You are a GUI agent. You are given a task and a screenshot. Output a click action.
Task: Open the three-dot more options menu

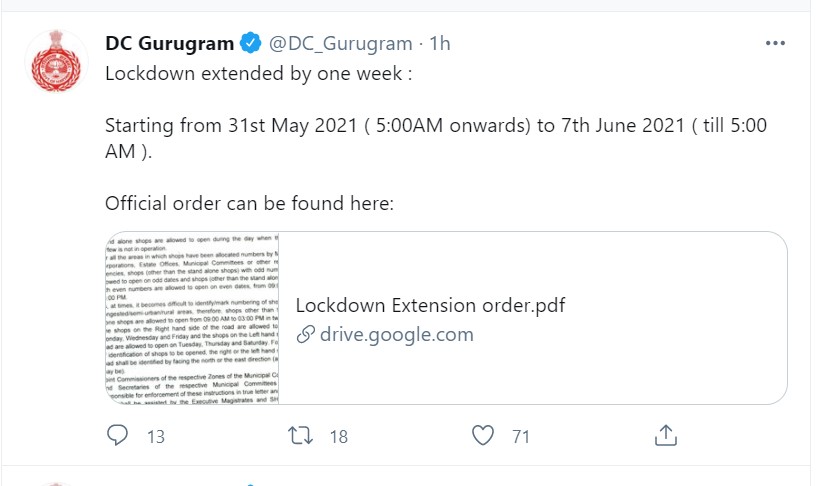[x=776, y=43]
